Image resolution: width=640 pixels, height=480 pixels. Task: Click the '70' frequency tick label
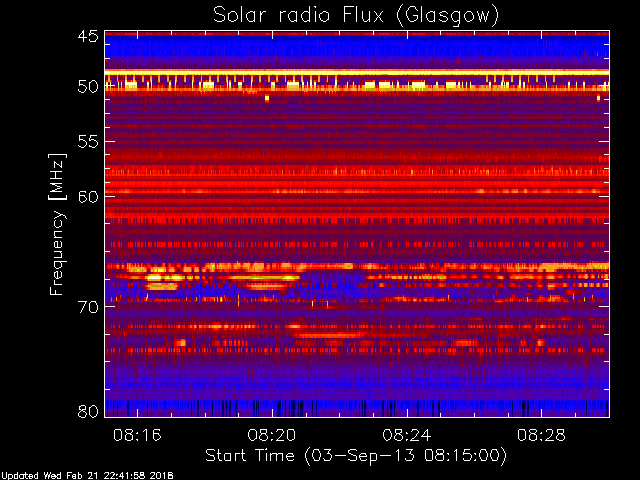[88, 307]
